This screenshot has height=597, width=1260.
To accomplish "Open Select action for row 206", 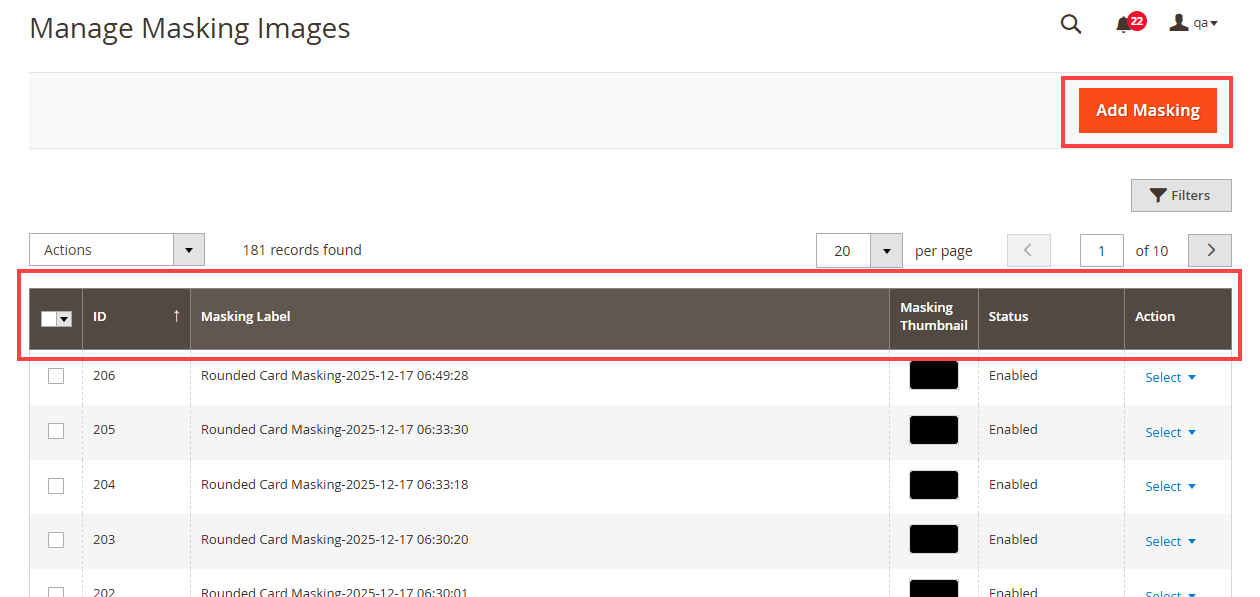I will pos(1169,377).
